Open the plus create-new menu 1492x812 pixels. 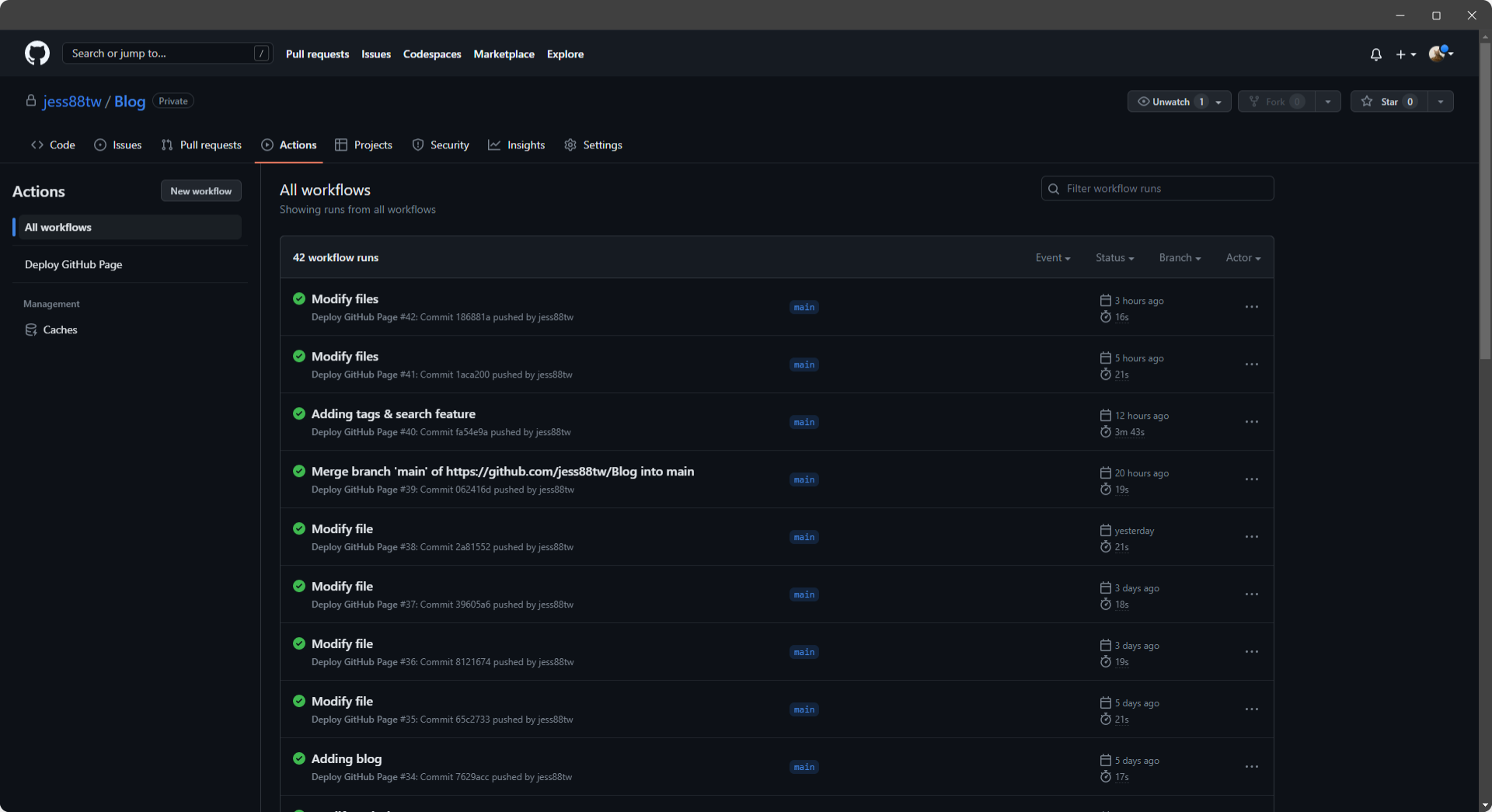(x=1406, y=54)
